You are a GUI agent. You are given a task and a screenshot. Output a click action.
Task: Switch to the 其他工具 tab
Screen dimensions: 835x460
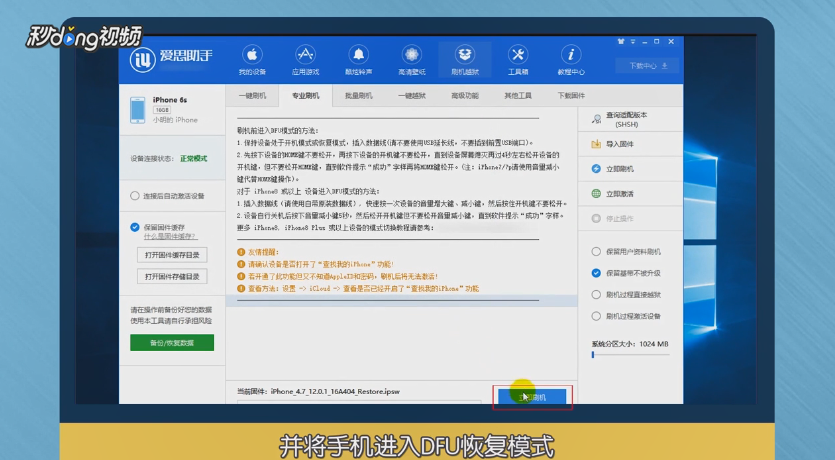pos(518,96)
